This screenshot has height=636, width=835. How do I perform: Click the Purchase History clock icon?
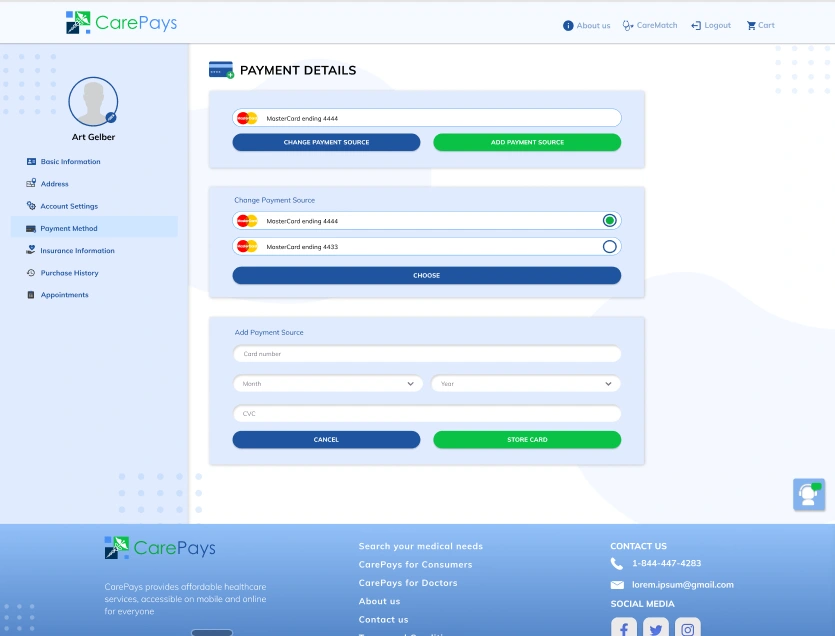31,273
